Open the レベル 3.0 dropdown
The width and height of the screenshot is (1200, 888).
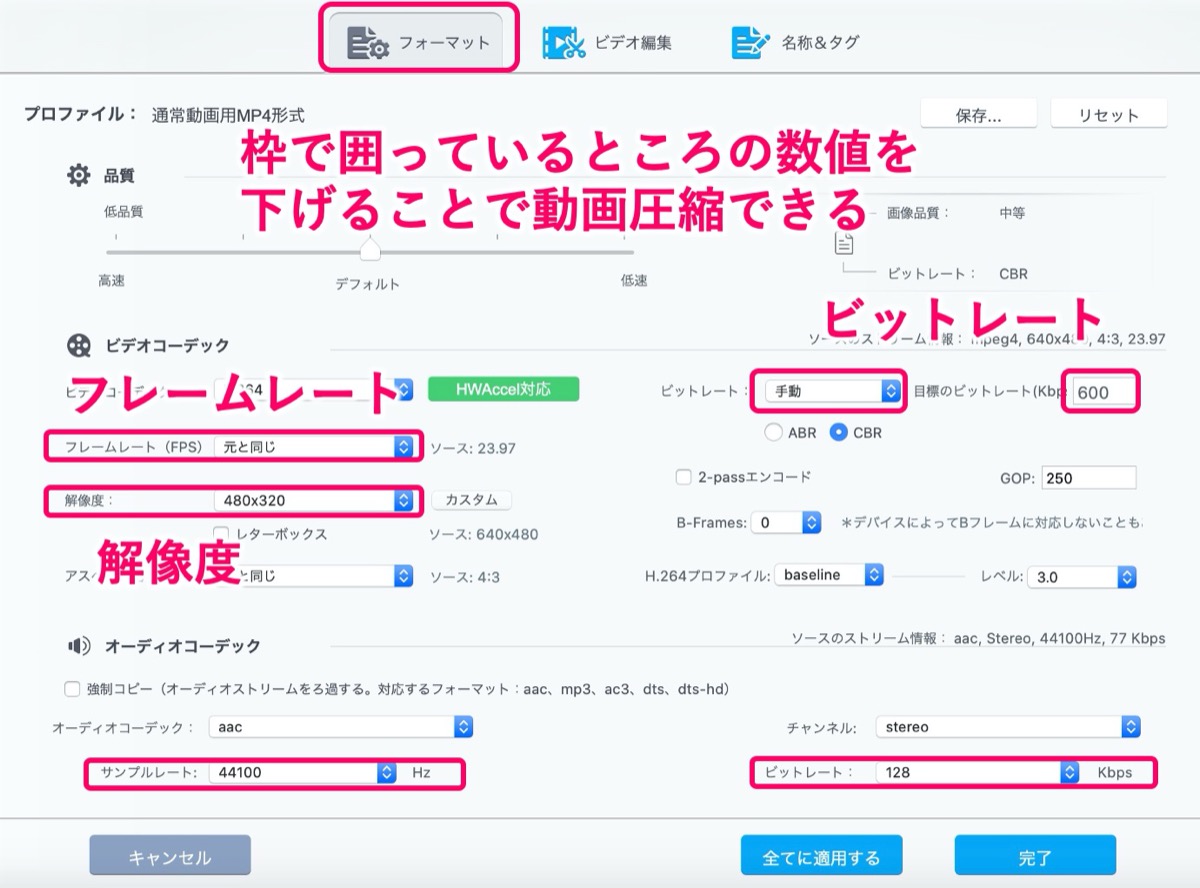pos(1082,577)
